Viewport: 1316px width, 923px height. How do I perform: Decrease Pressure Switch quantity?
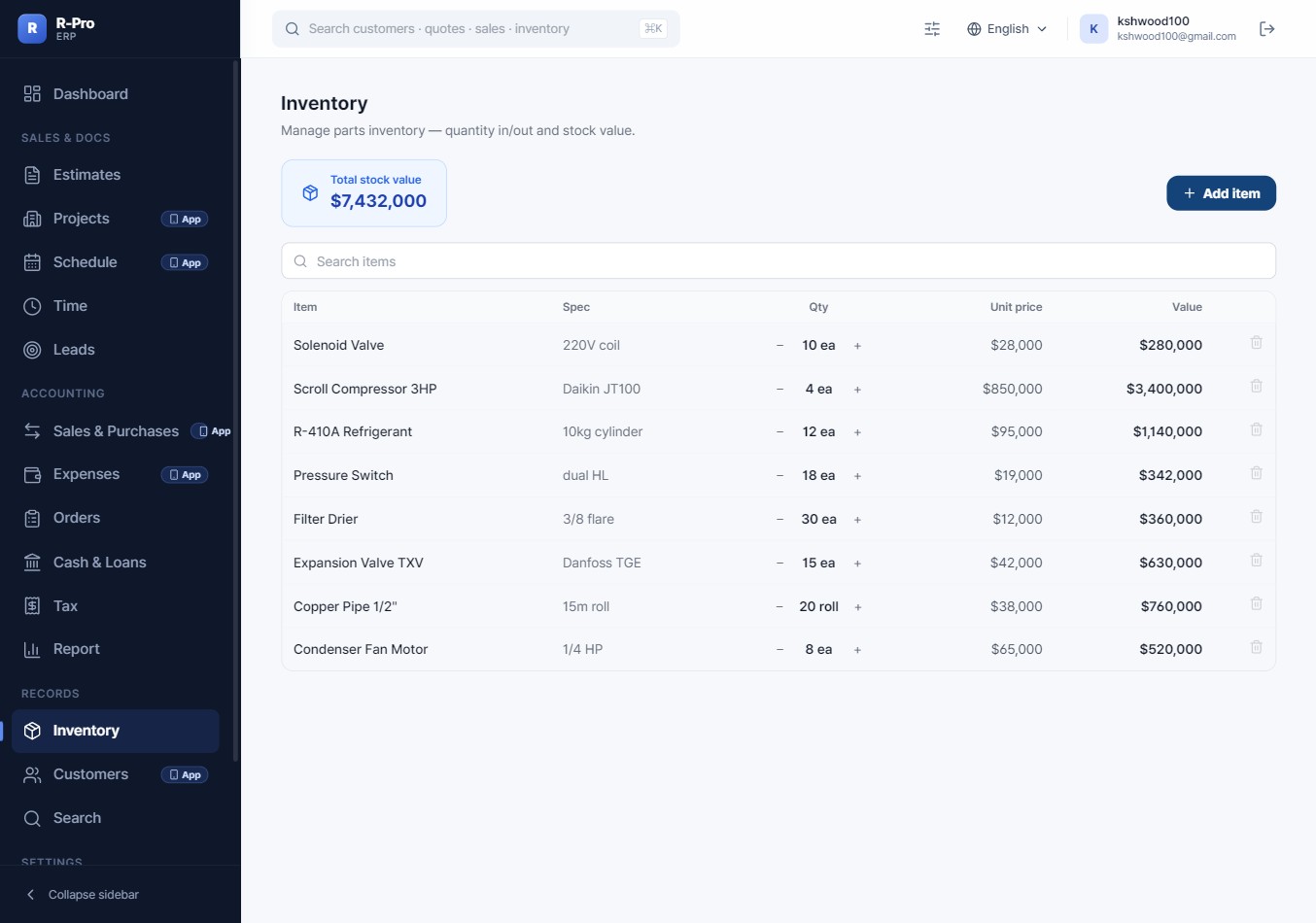[779, 476]
